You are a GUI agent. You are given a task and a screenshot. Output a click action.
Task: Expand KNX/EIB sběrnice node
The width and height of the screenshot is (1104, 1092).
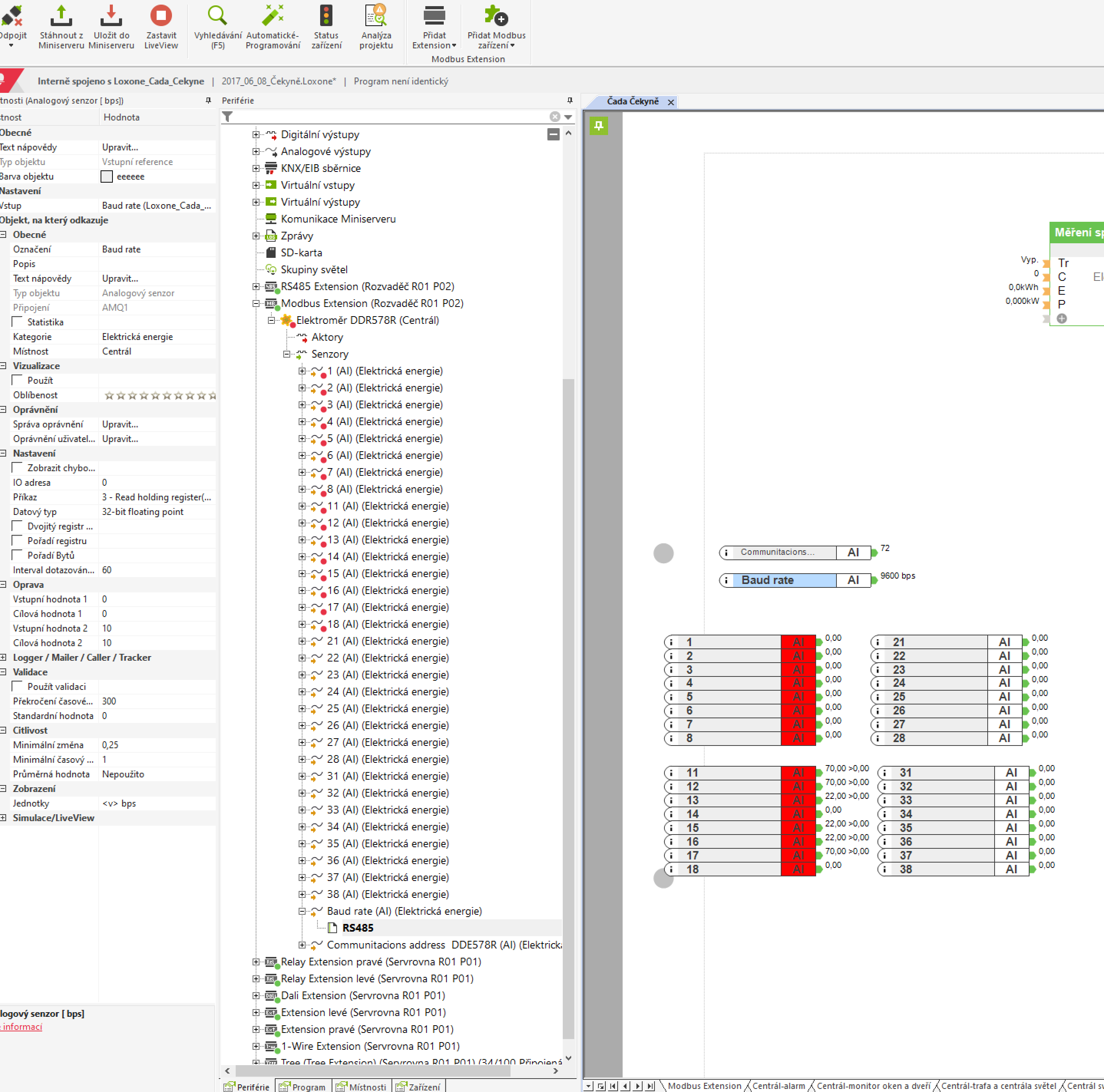(256, 168)
